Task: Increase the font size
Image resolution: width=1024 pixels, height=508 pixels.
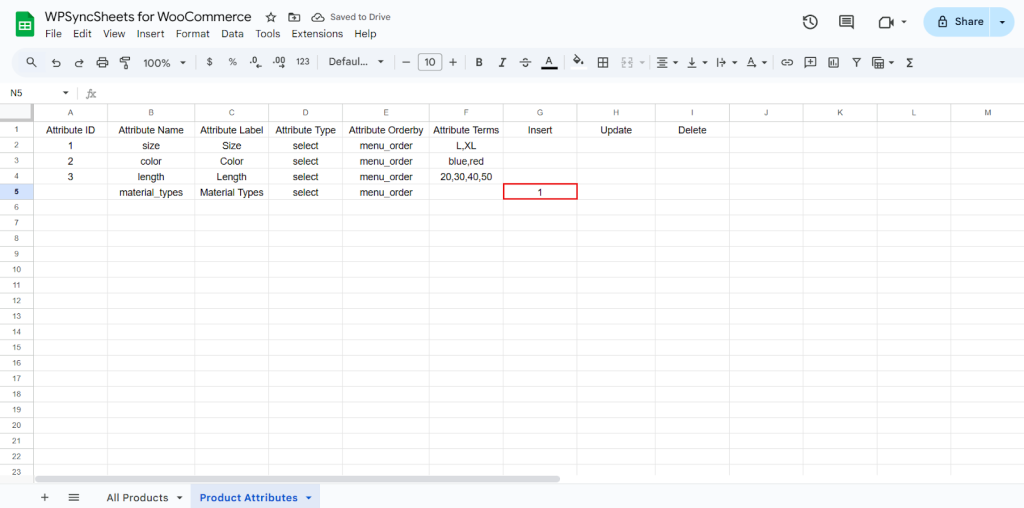Action: 453,63
